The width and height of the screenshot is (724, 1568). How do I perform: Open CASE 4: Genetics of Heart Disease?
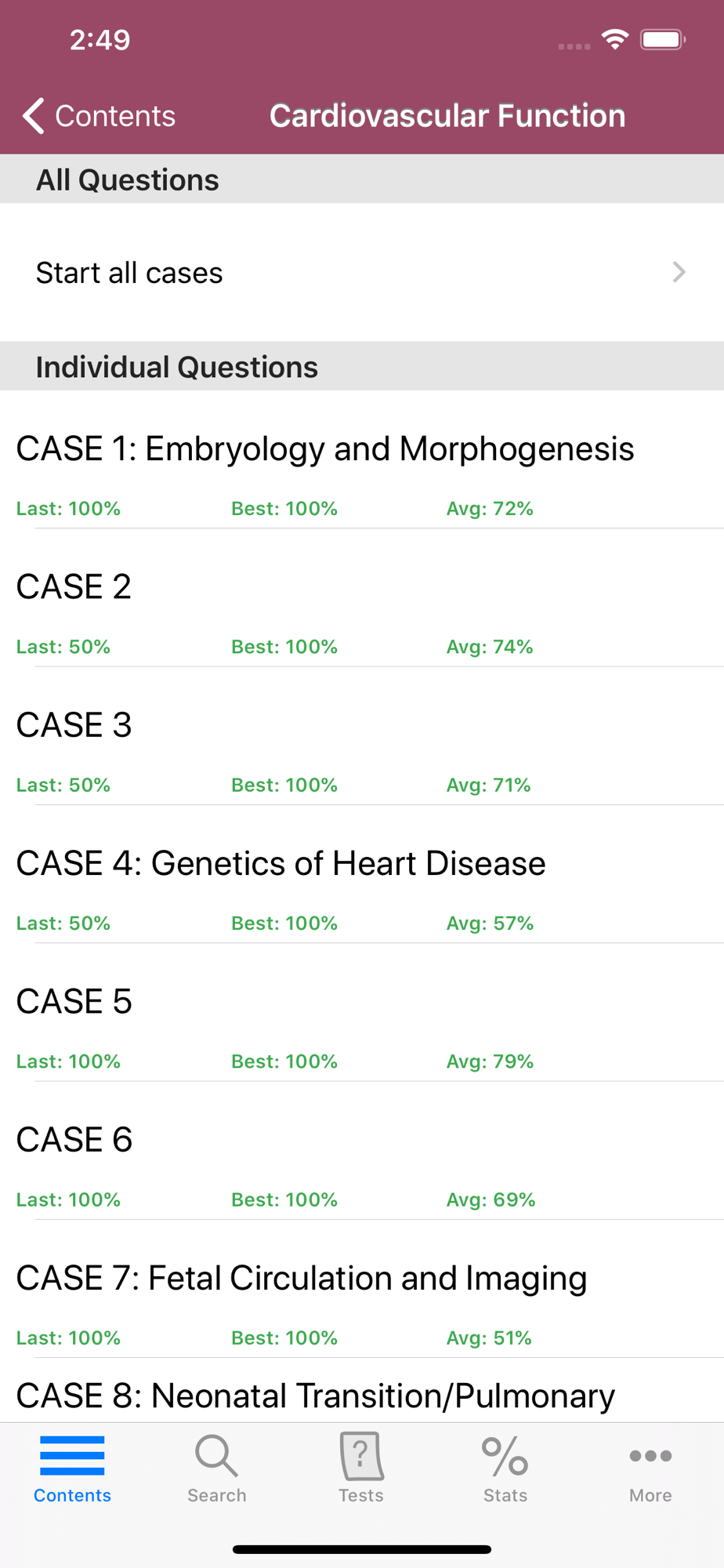tap(281, 864)
